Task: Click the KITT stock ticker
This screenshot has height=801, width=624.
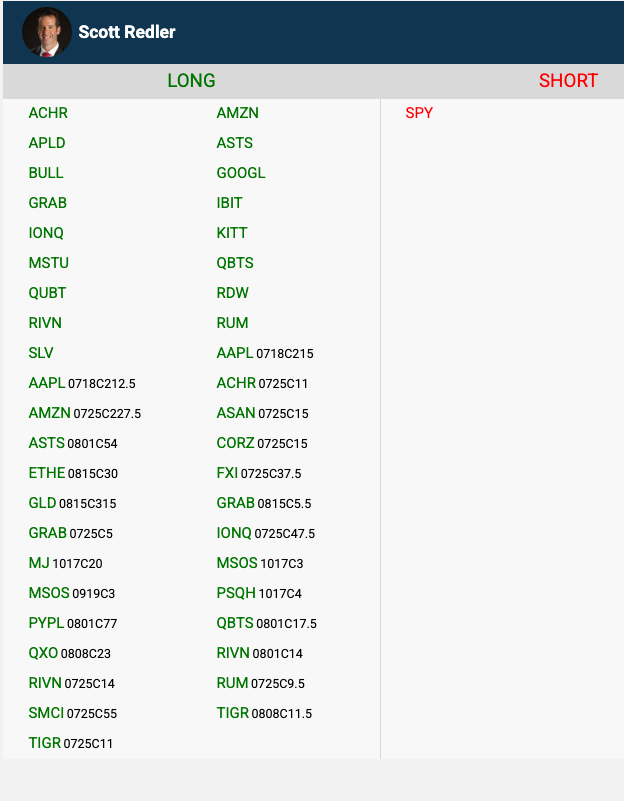Action: pyautogui.click(x=232, y=233)
